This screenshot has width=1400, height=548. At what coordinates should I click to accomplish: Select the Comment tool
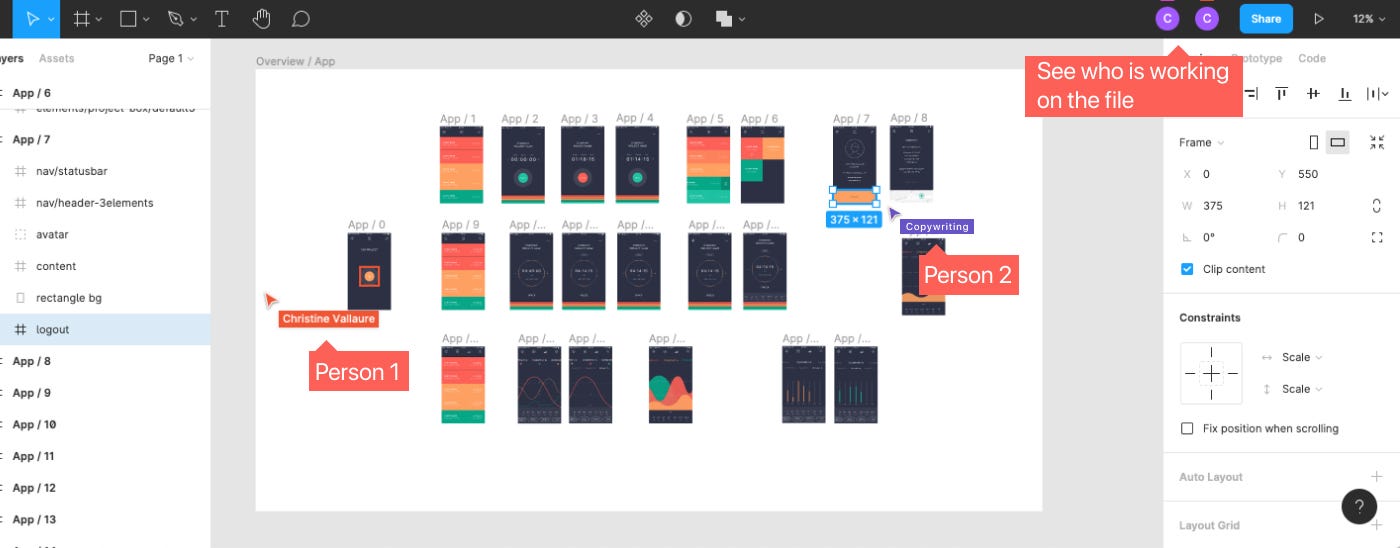pos(300,18)
